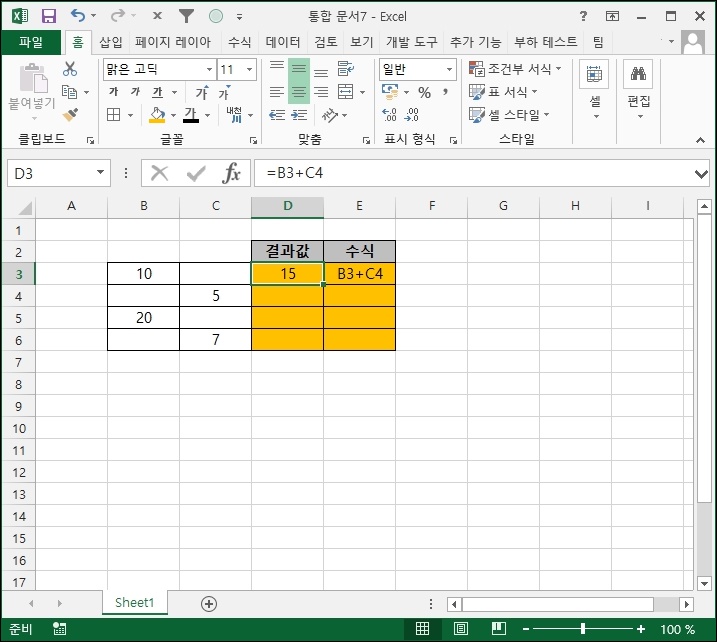Paste from clipboard with 붙여넣기
Screen dimensions: 717x642
click(x=32, y=91)
